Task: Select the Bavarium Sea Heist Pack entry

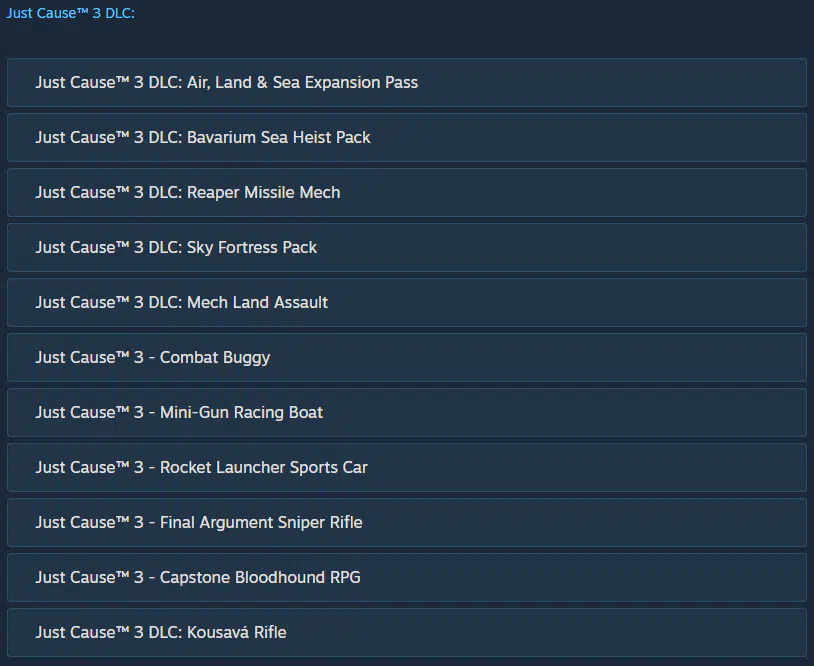Action: 203,137
